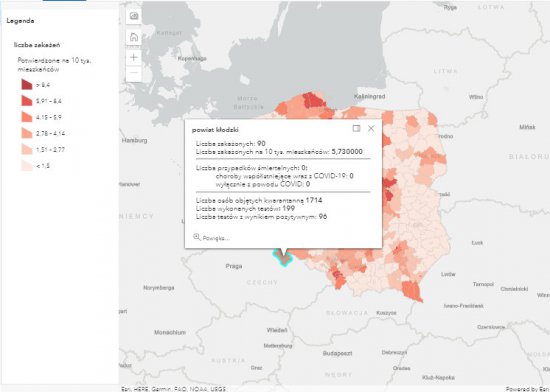Click the Esri attribution text at bottom
The width and height of the screenshot is (550, 392).
(174, 389)
